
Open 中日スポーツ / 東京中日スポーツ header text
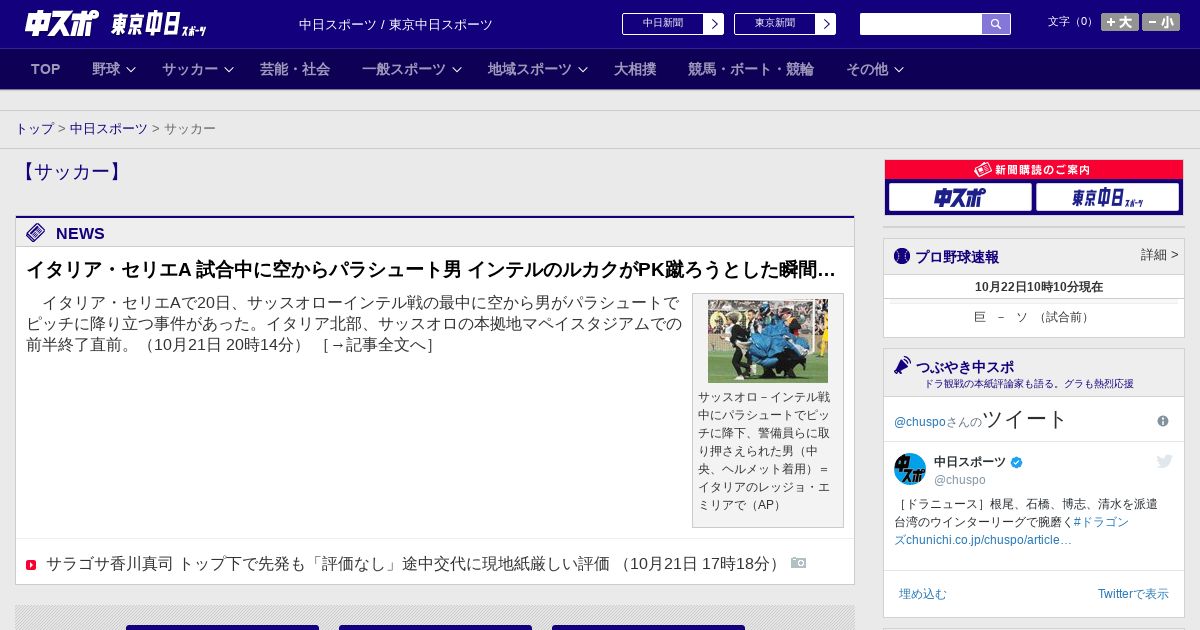[x=396, y=25]
